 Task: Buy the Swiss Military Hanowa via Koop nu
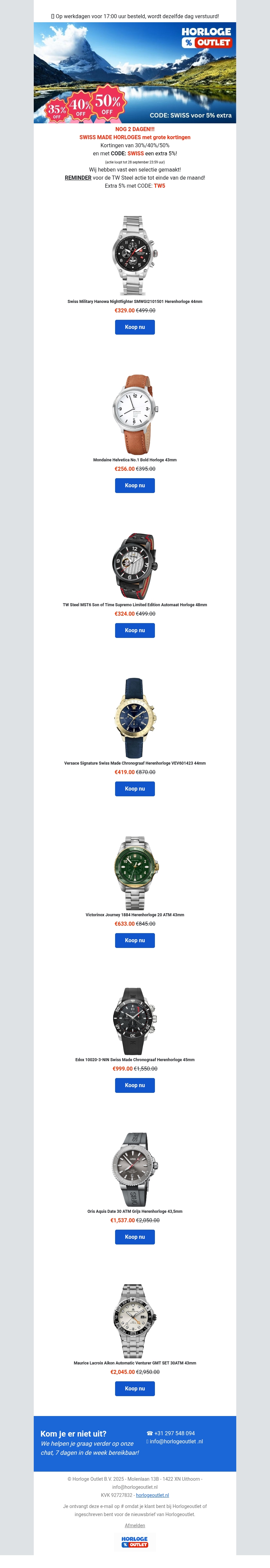pos(135,327)
